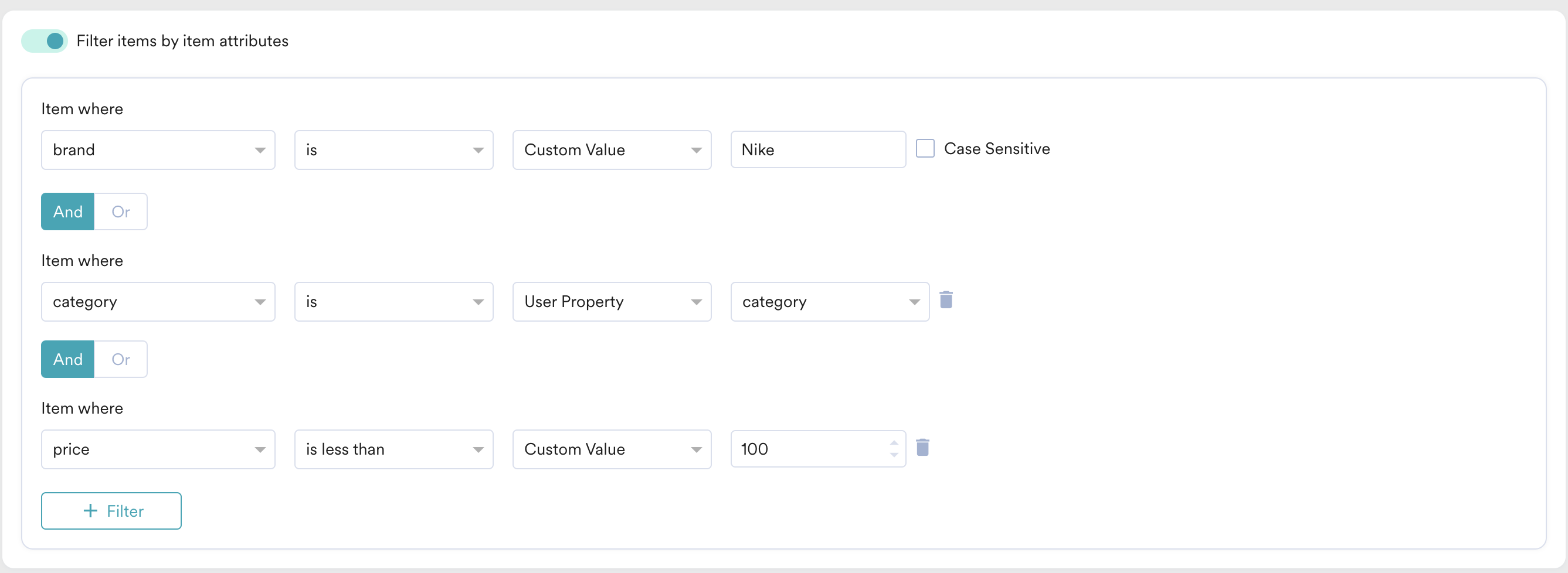Click the Nike text input field
Viewport: 1568px width, 573px height.
(x=817, y=150)
